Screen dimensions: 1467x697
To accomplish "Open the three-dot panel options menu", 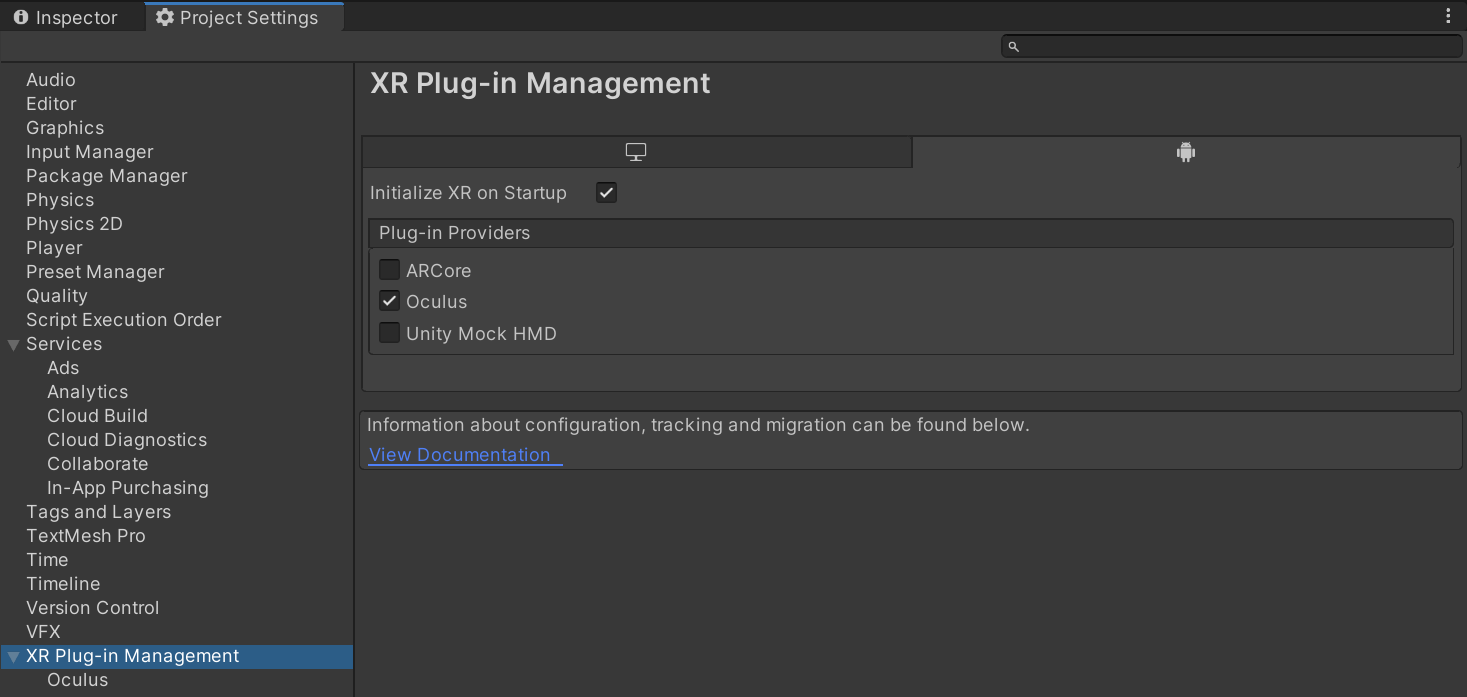I will coord(1448,16).
